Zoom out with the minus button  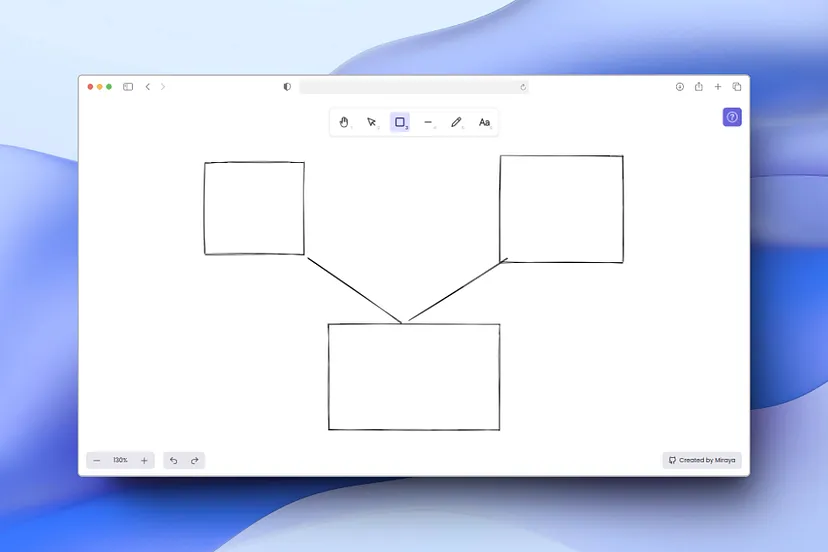click(x=97, y=460)
